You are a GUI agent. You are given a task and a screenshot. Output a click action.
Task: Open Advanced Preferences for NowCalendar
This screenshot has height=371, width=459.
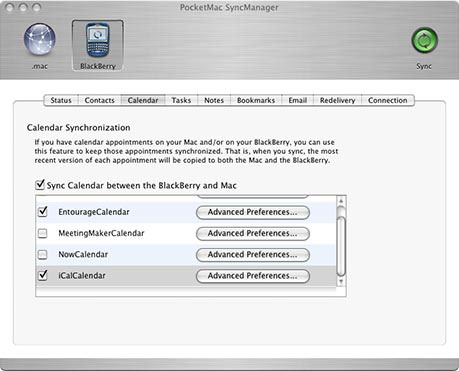tap(253, 255)
